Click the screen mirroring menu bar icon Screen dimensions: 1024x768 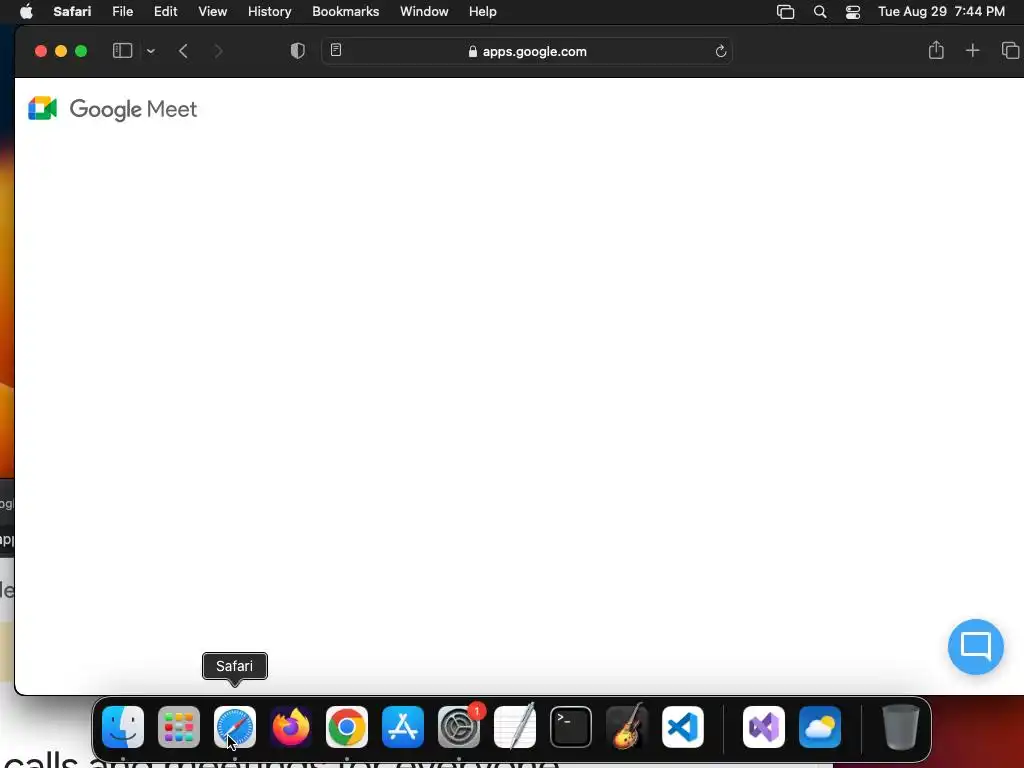785,12
